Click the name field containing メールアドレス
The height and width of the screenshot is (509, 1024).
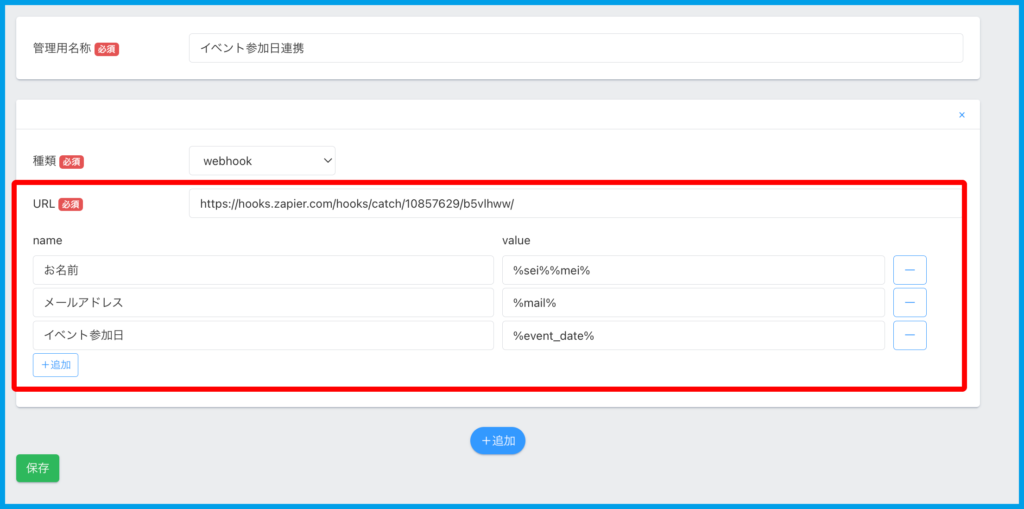pyautogui.click(x=263, y=302)
